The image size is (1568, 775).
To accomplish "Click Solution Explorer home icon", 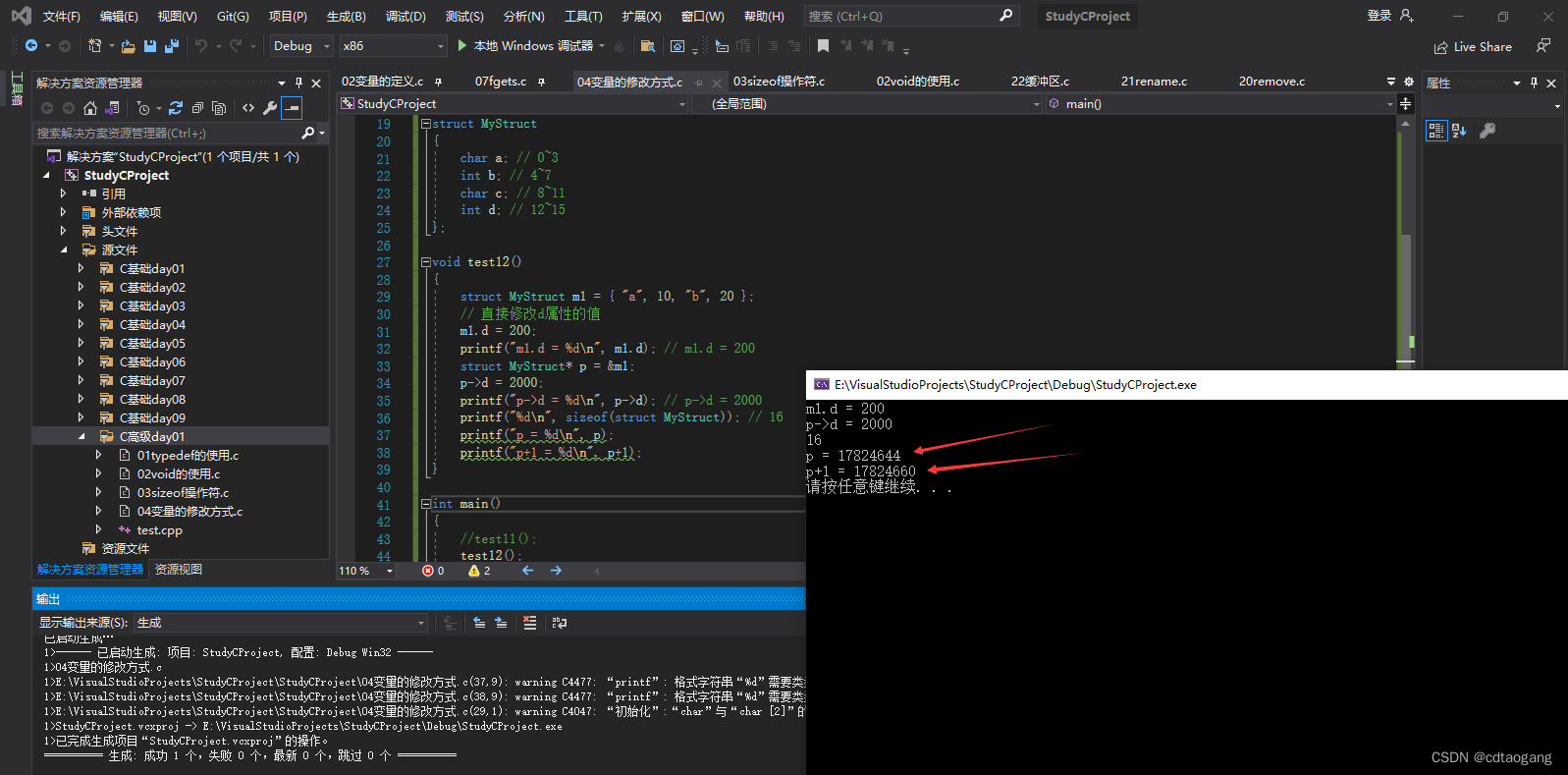I will (90, 108).
